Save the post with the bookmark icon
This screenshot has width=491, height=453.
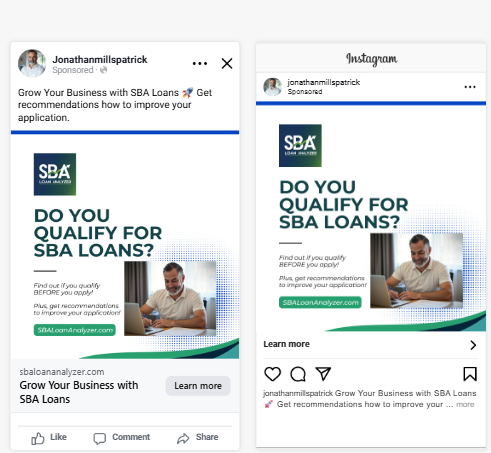[x=470, y=374]
